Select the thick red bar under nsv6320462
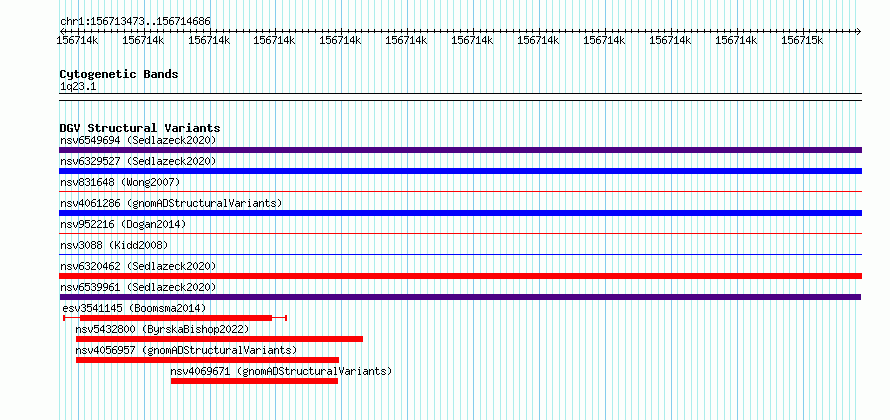 (460, 276)
